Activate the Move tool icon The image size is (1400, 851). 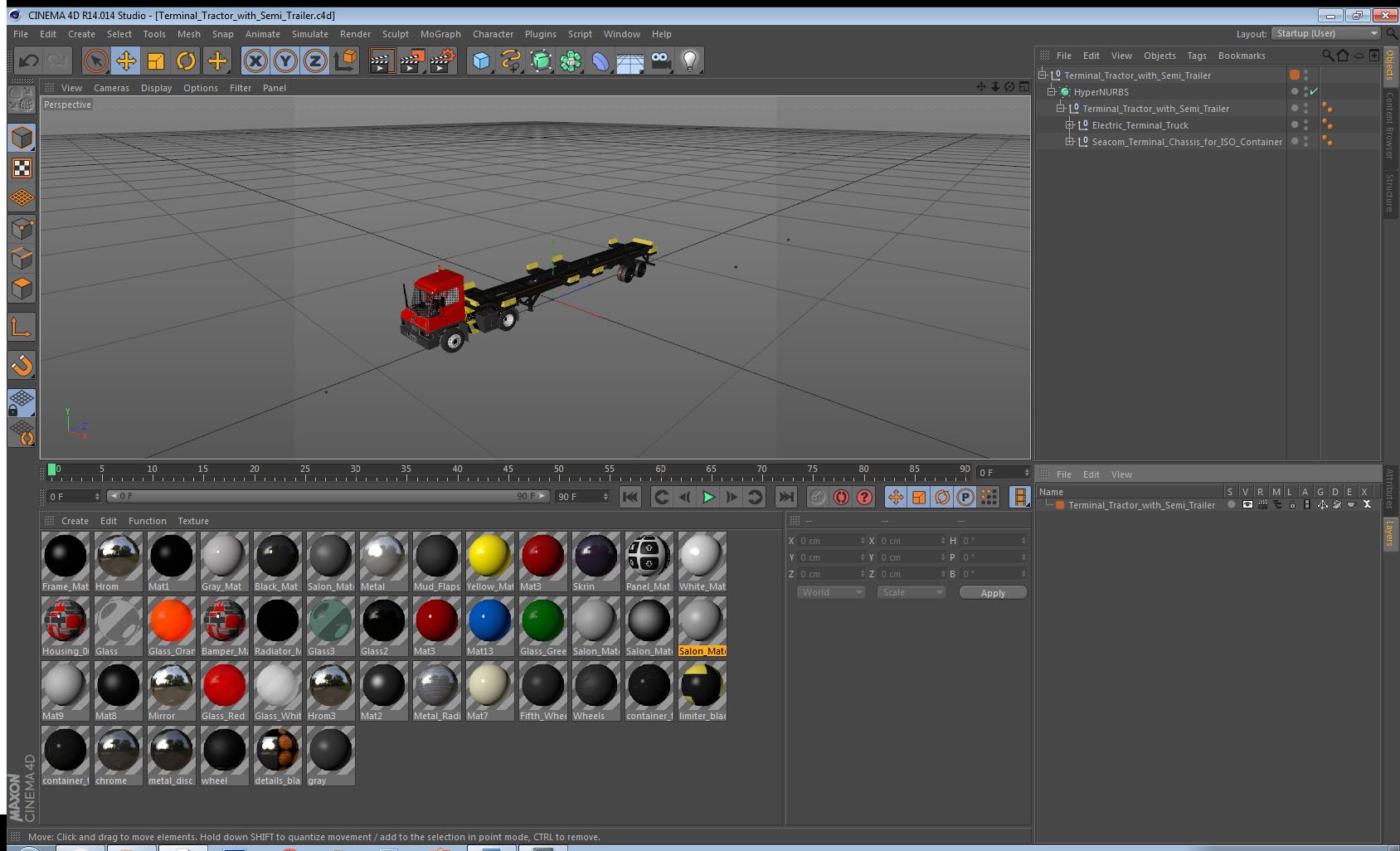[126, 61]
